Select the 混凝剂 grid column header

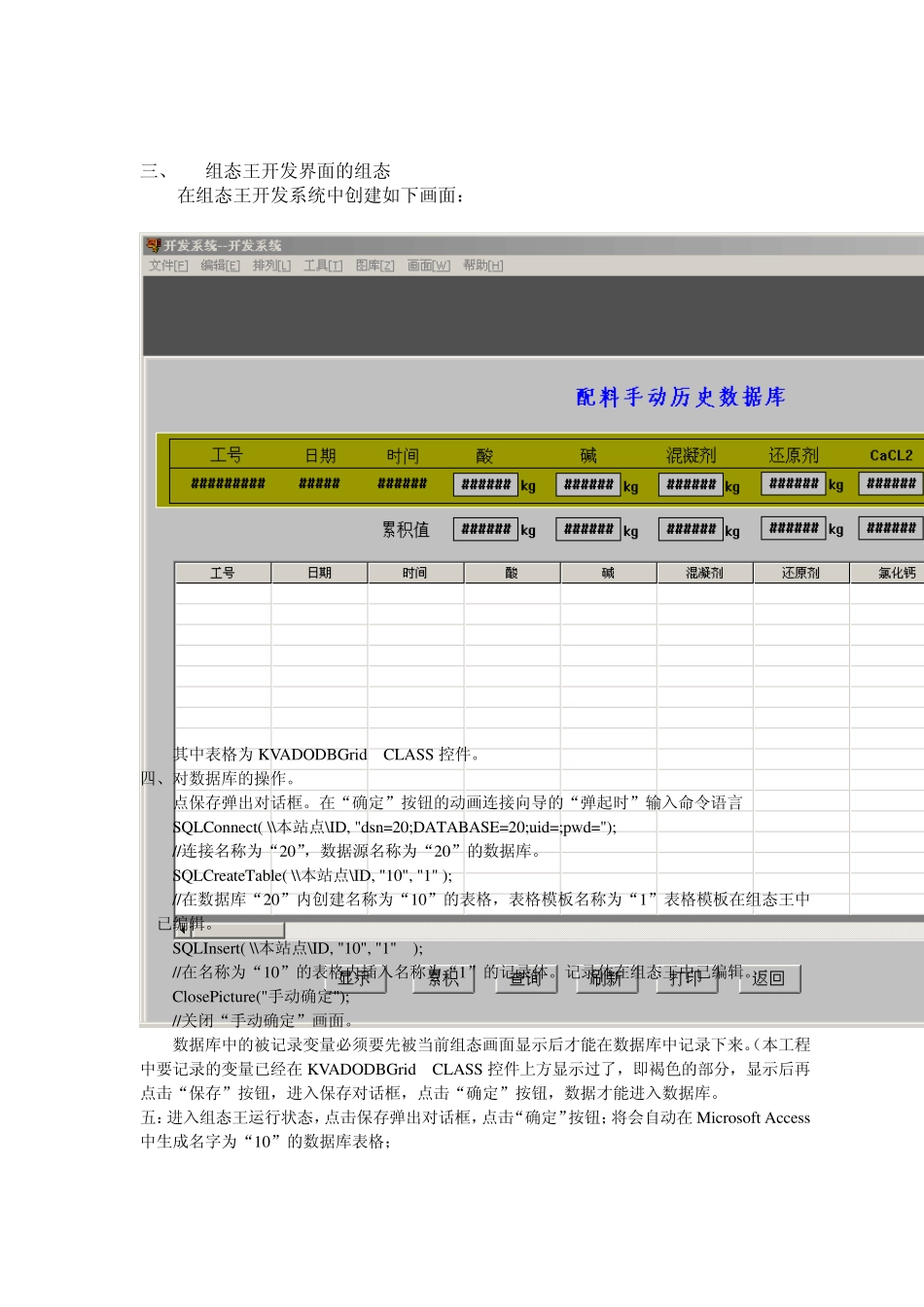click(x=704, y=573)
